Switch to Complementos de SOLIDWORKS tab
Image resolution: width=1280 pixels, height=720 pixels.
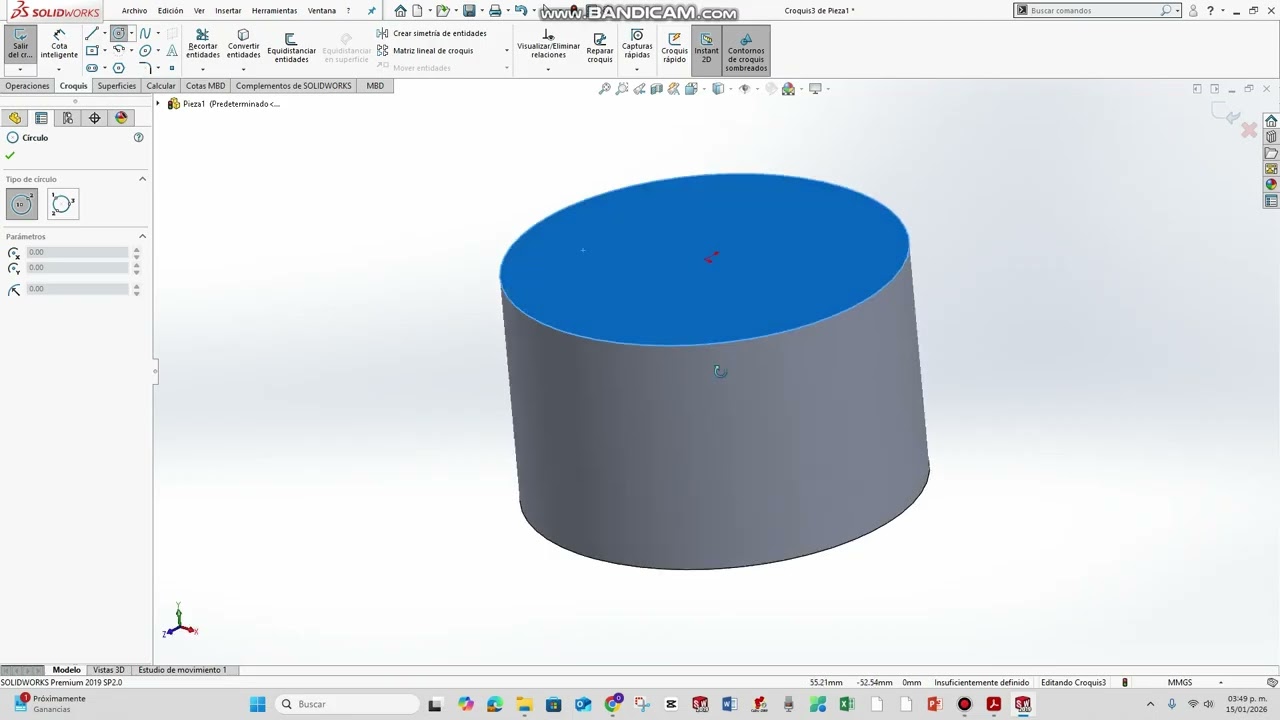pyautogui.click(x=293, y=86)
